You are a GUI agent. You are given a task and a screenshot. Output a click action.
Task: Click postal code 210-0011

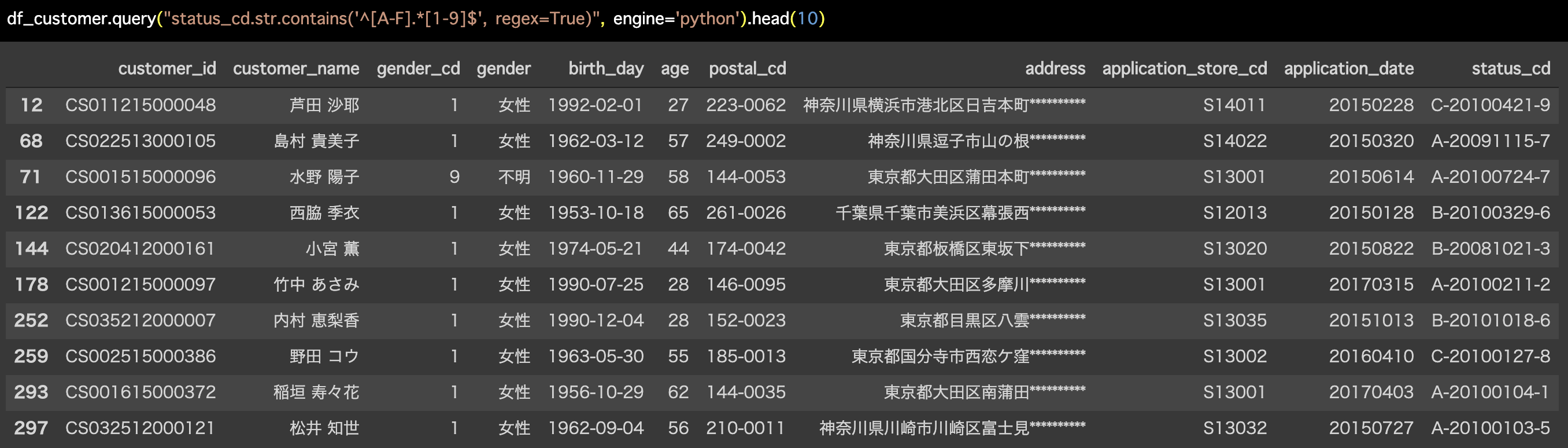click(x=746, y=428)
